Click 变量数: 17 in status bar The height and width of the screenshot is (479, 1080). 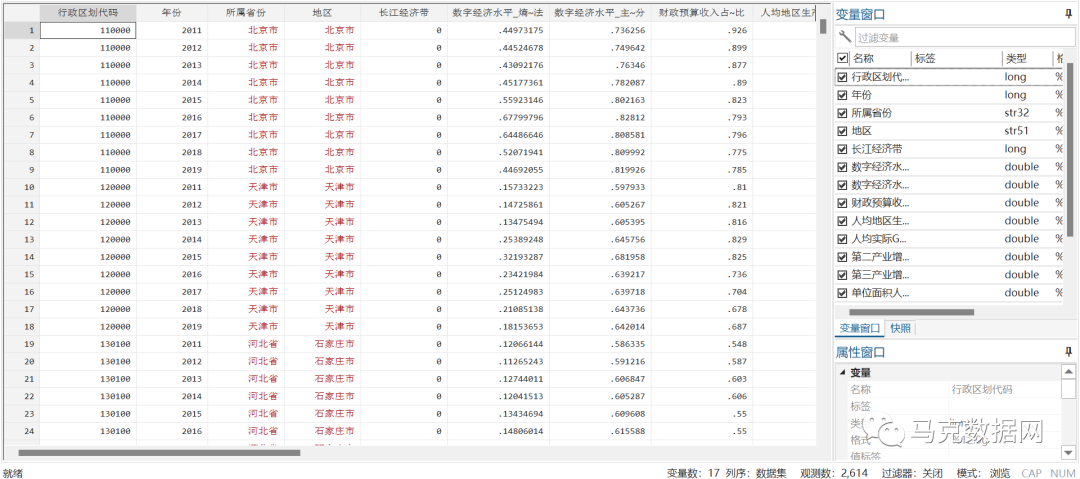point(694,473)
